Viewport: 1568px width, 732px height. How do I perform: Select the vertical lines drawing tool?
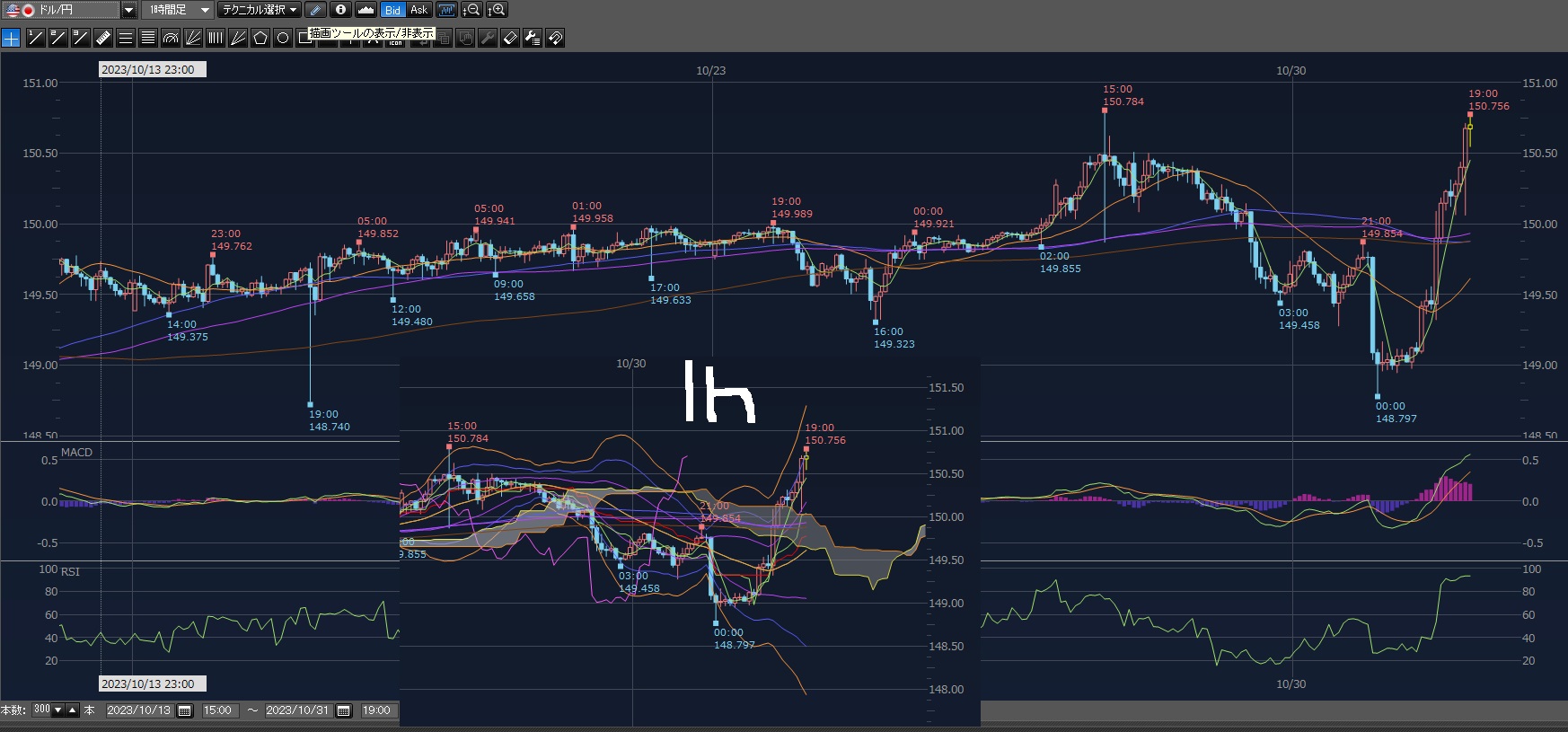pos(216,38)
